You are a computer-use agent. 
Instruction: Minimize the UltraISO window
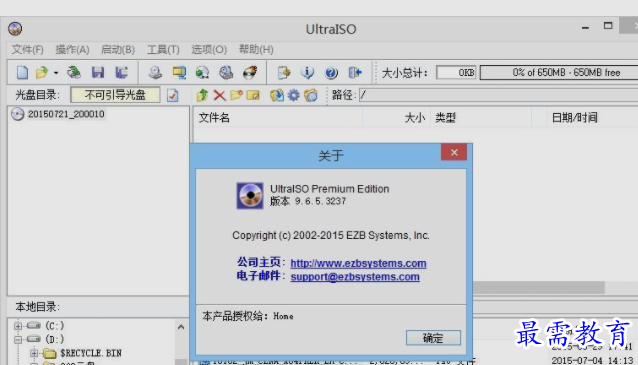(586, 28)
